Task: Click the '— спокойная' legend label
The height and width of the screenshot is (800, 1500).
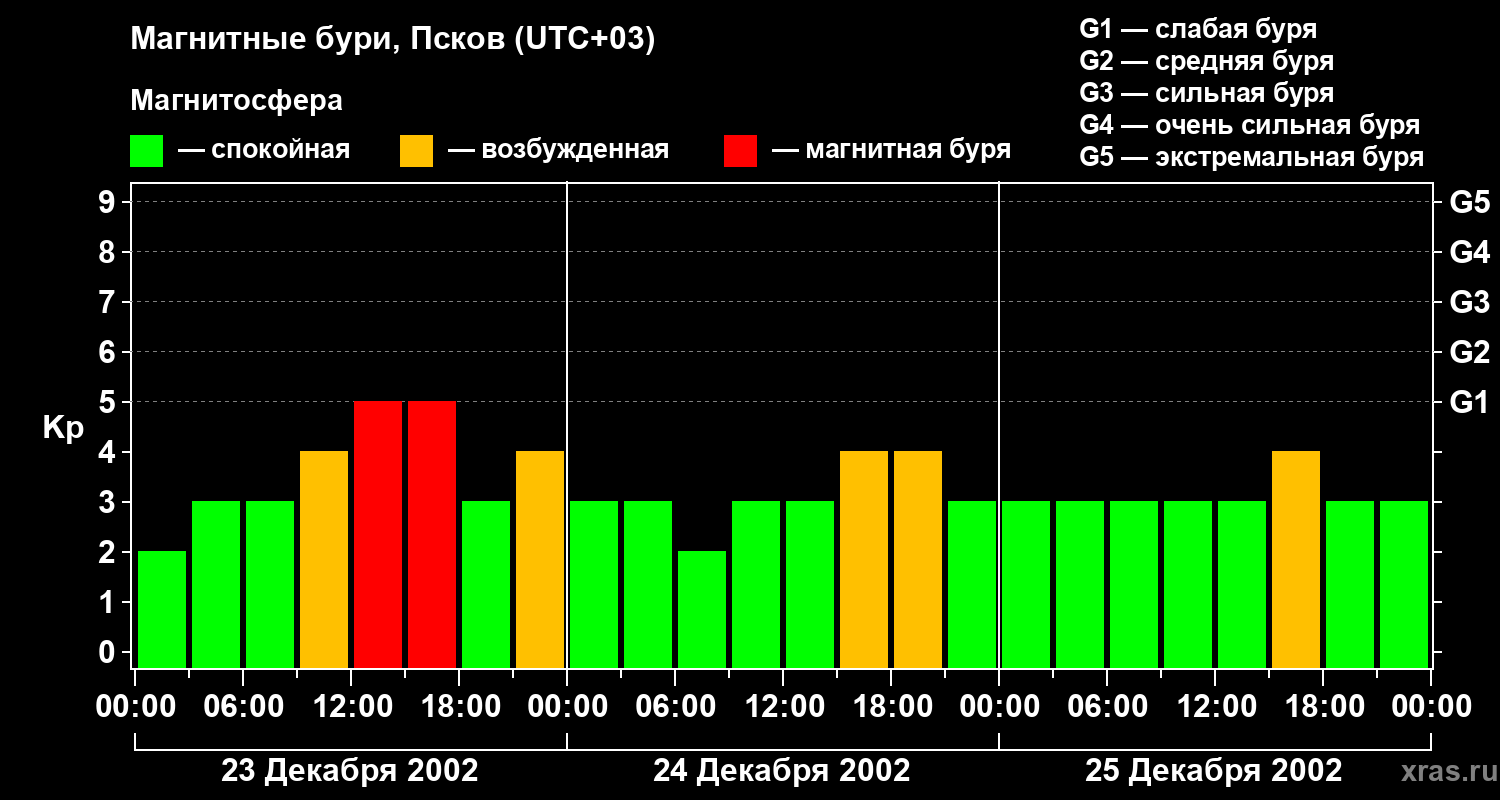Action: tap(264, 150)
